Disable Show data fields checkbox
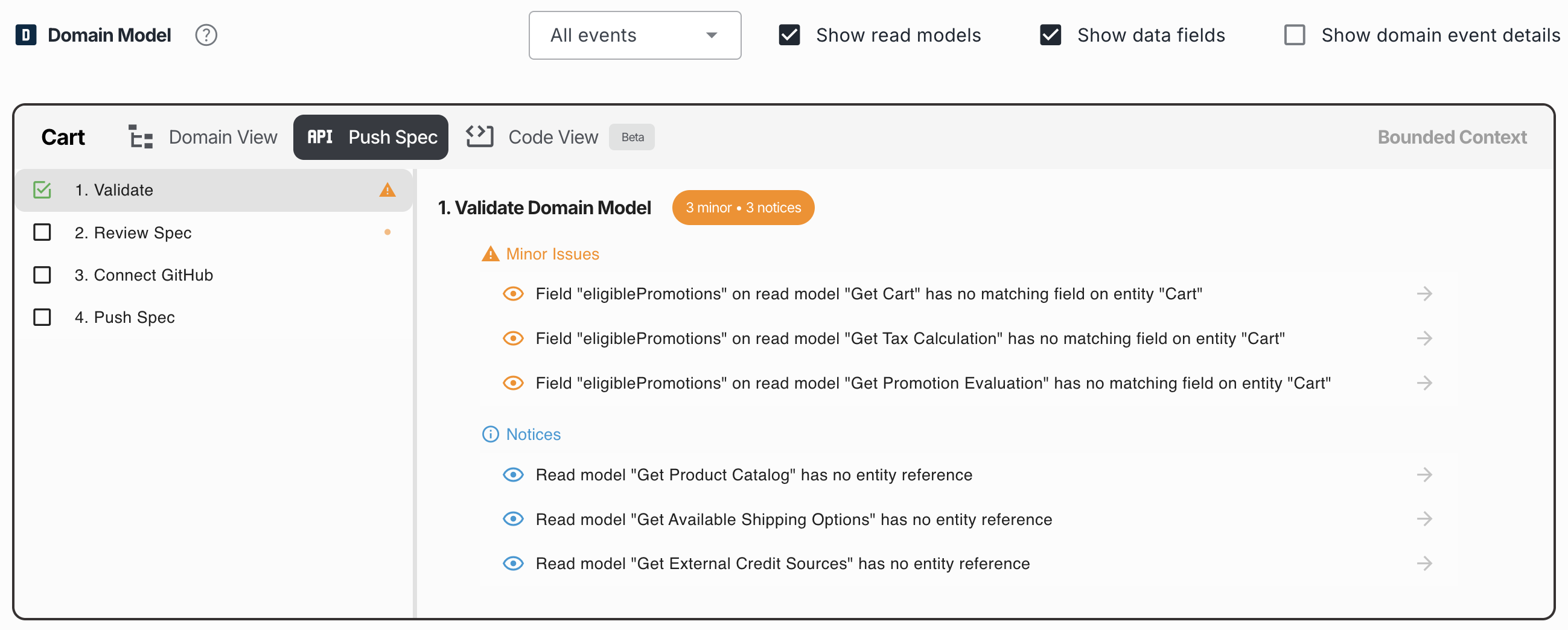 [x=1051, y=36]
